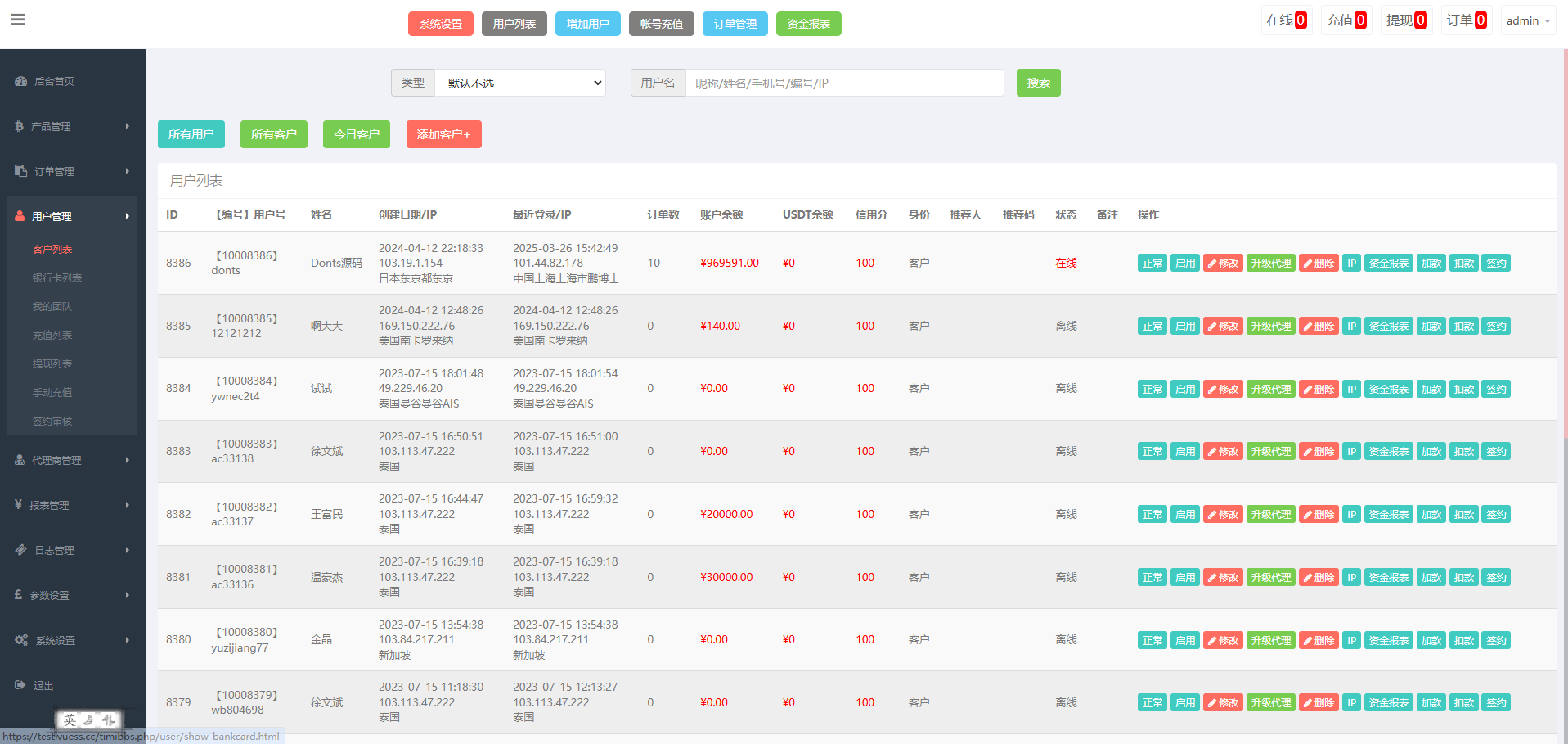Image resolution: width=1568 pixels, height=744 pixels.
Task: Click the 日志管理 sidebar icon
Action: pyautogui.click(x=21, y=550)
